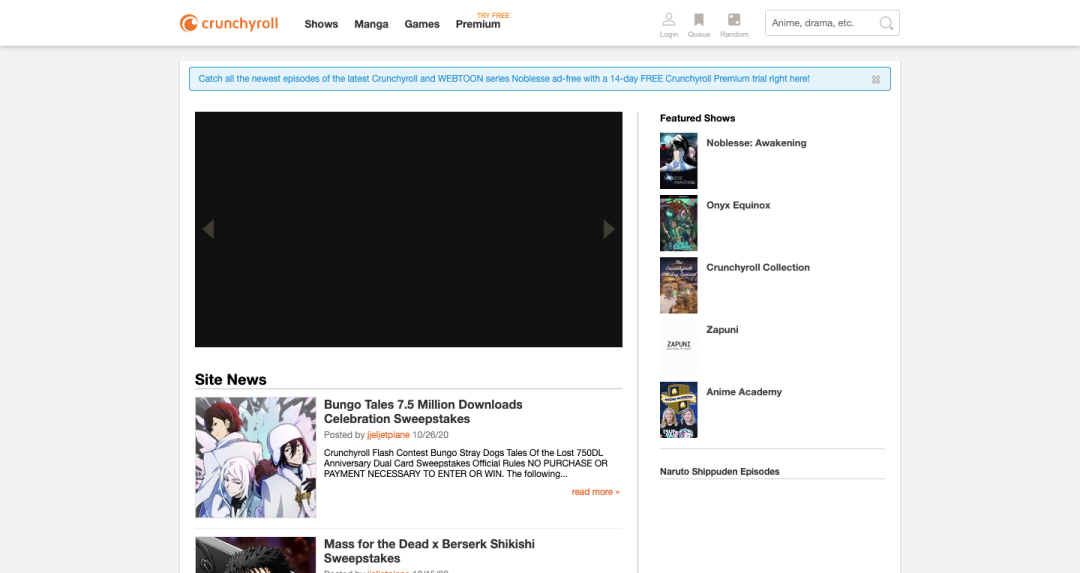Viewport: 1080px width, 573px height.
Task: Open the Manga menu
Action: [371, 24]
